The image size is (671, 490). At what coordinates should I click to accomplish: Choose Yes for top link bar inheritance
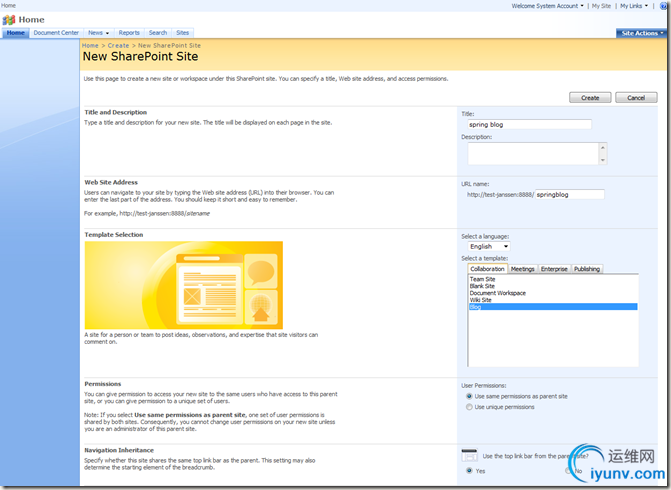point(469,471)
